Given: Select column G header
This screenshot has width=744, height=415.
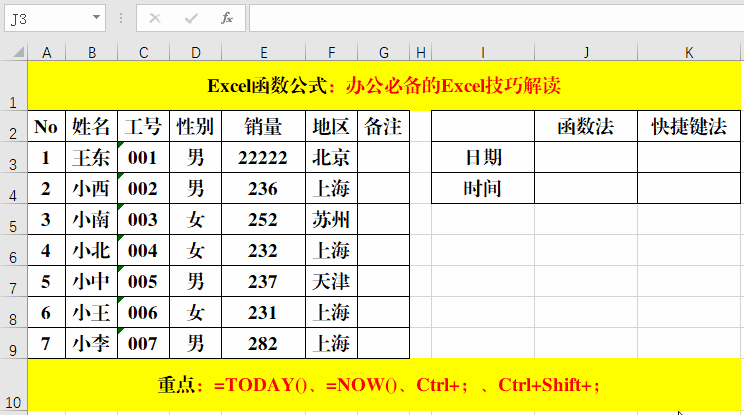Looking at the screenshot, I should pos(383,52).
